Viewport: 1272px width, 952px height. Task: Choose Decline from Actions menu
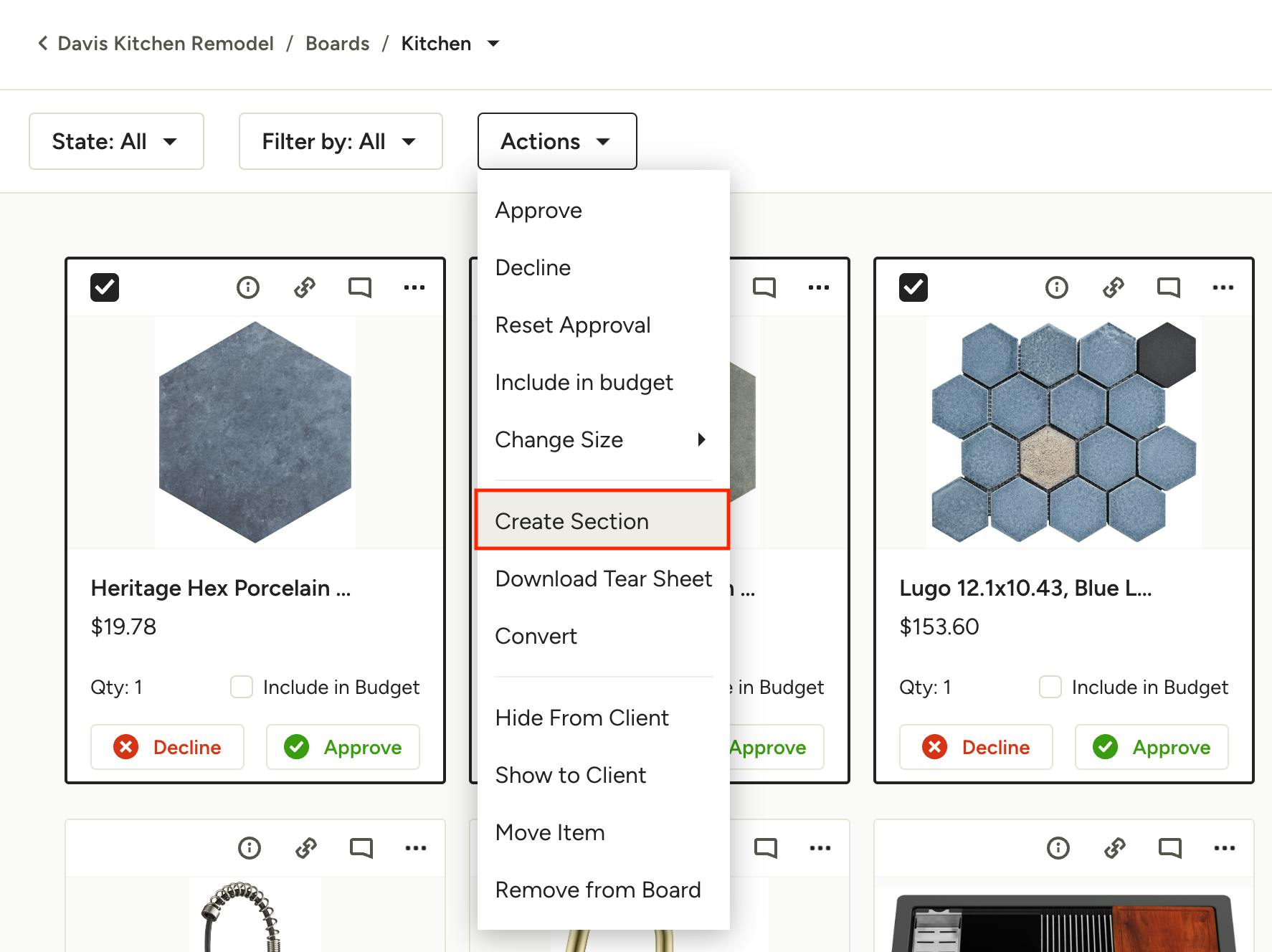click(x=604, y=267)
